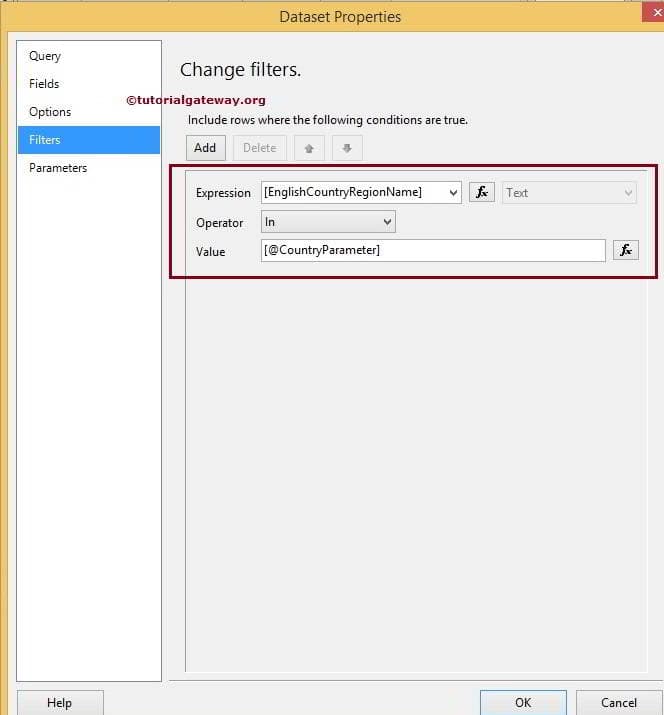
Task: Click the Value label text
Action: point(210,252)
